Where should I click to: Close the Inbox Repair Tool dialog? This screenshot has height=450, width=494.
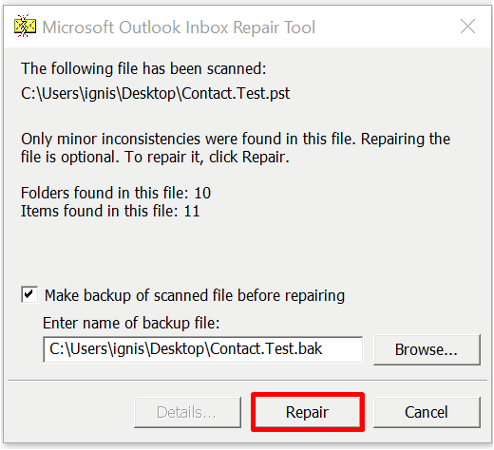[x=467, y=26]
